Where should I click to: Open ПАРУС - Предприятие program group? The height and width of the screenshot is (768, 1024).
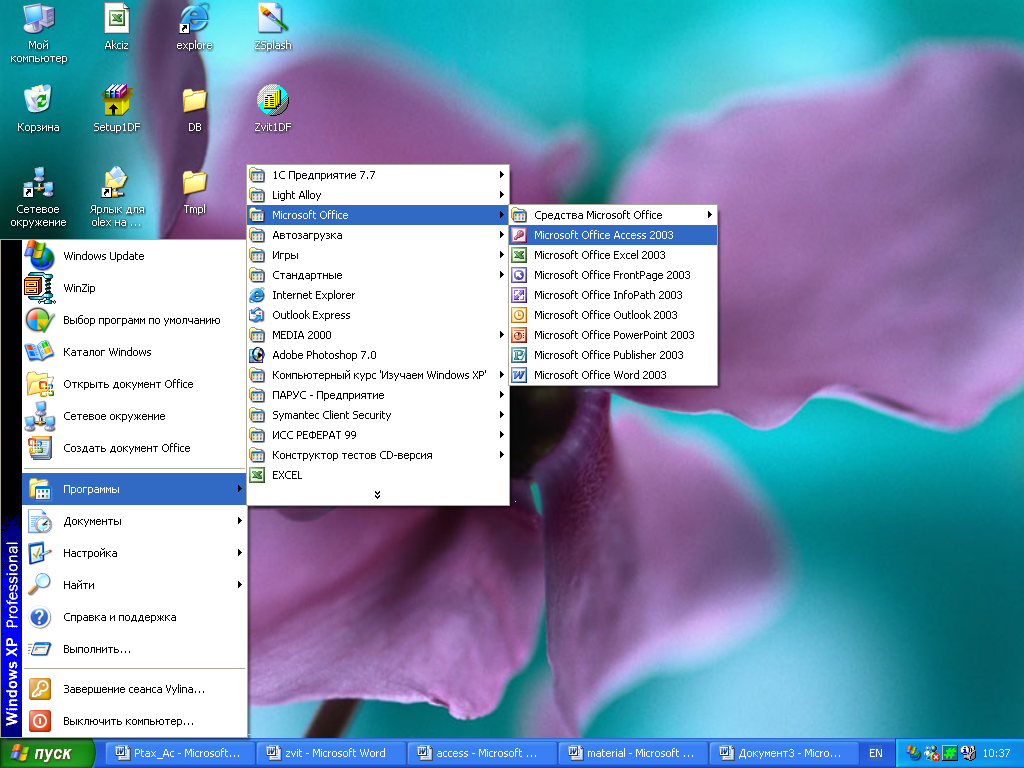pos(377,395)
